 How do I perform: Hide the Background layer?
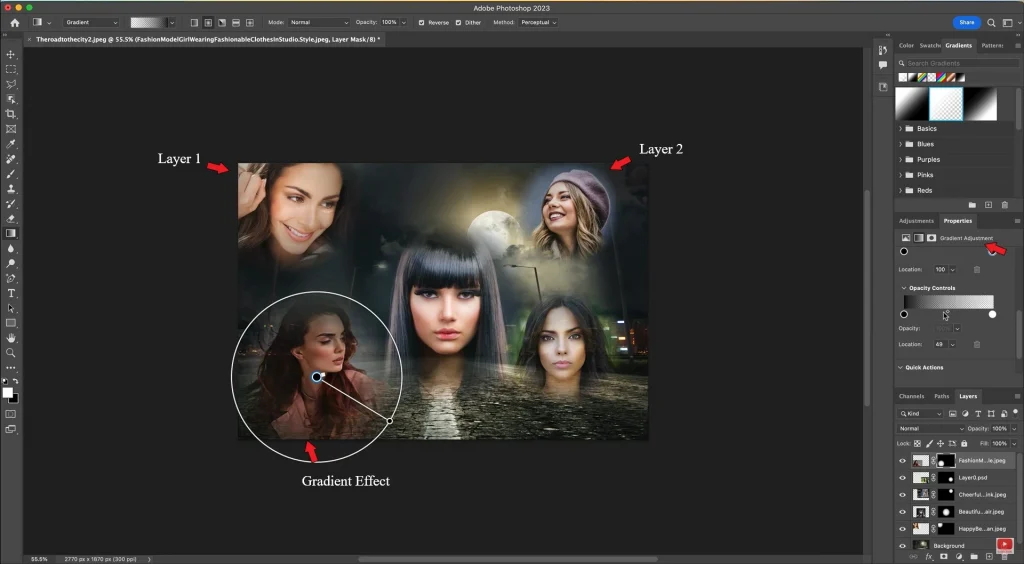[x=903, y=546]
